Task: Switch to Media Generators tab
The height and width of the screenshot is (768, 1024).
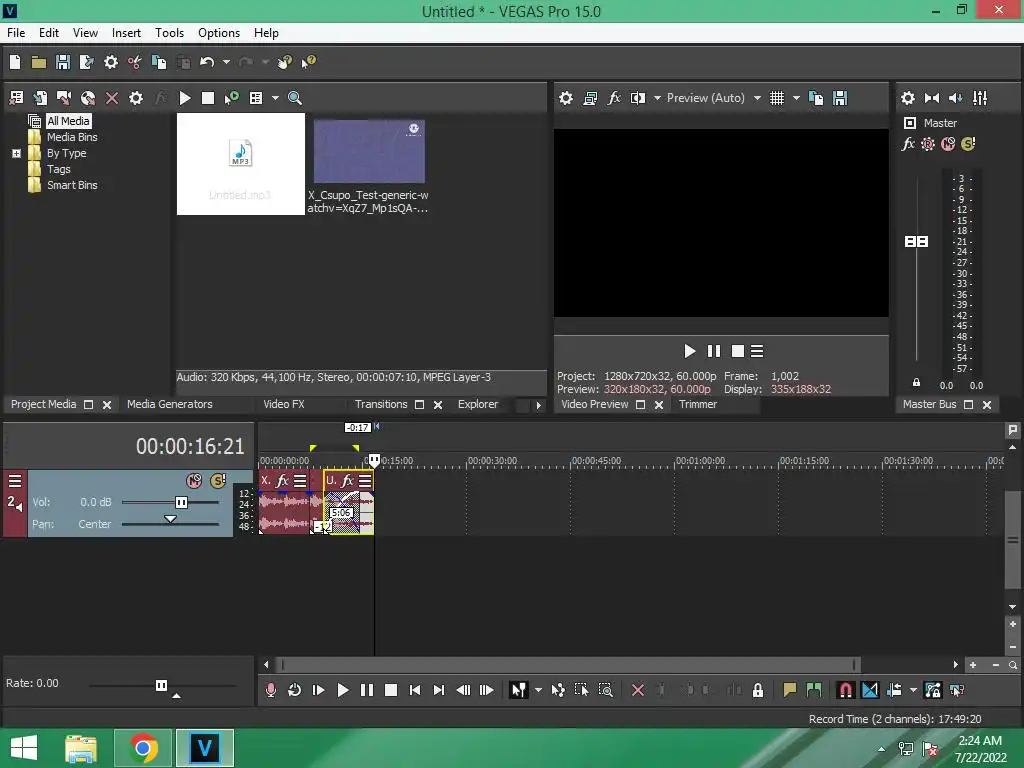Action: pyautogui.click(x=170, y=404)
